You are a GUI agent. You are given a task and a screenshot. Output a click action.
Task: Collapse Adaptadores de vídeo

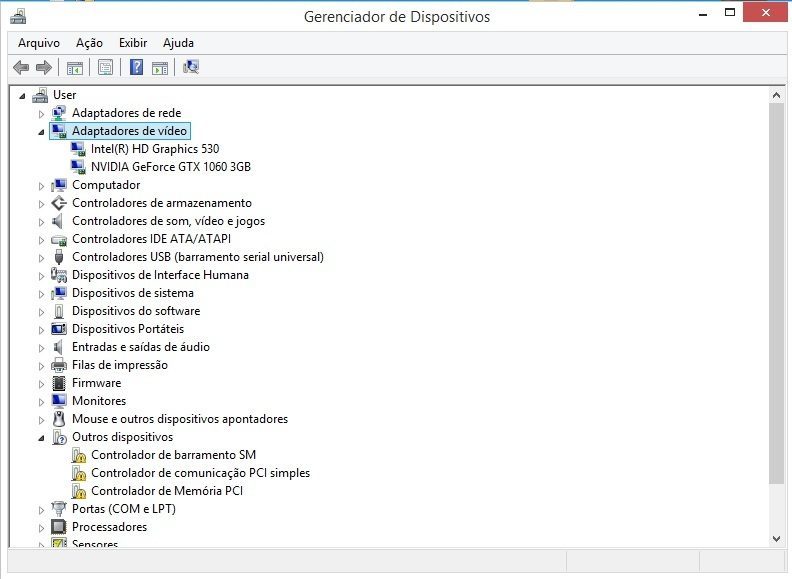pyautogui.click(x=41, y=132)
